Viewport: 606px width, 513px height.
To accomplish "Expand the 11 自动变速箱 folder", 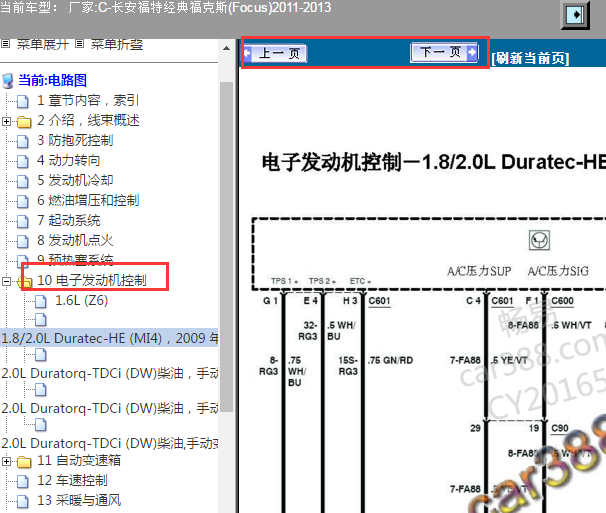I will click(6, 462).
